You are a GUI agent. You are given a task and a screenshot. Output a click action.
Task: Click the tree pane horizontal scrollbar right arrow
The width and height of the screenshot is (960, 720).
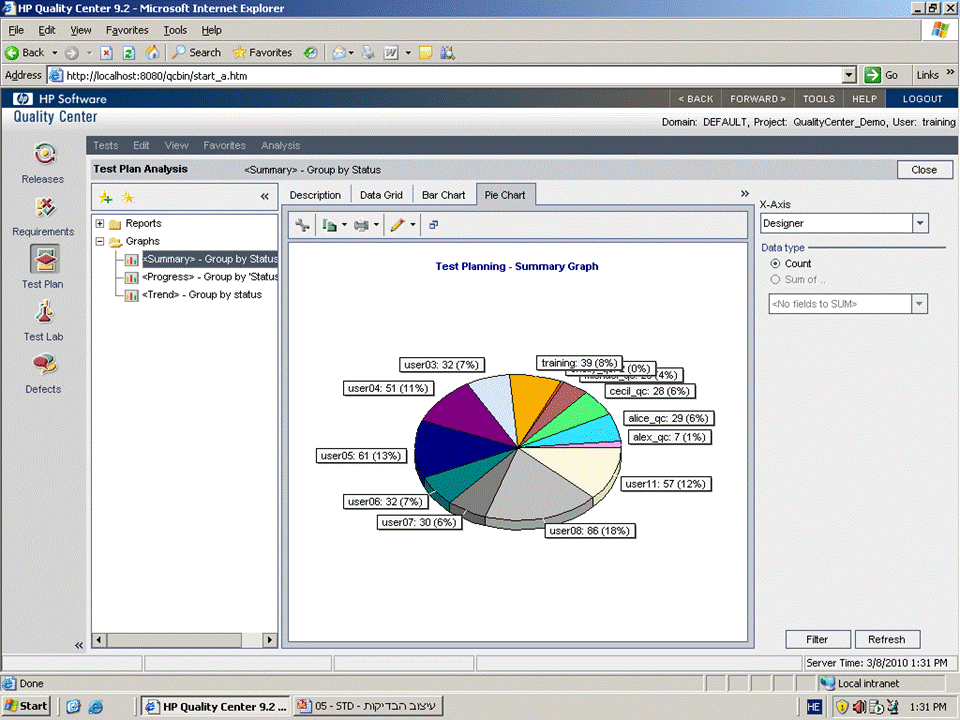click(x=269, y=640)
